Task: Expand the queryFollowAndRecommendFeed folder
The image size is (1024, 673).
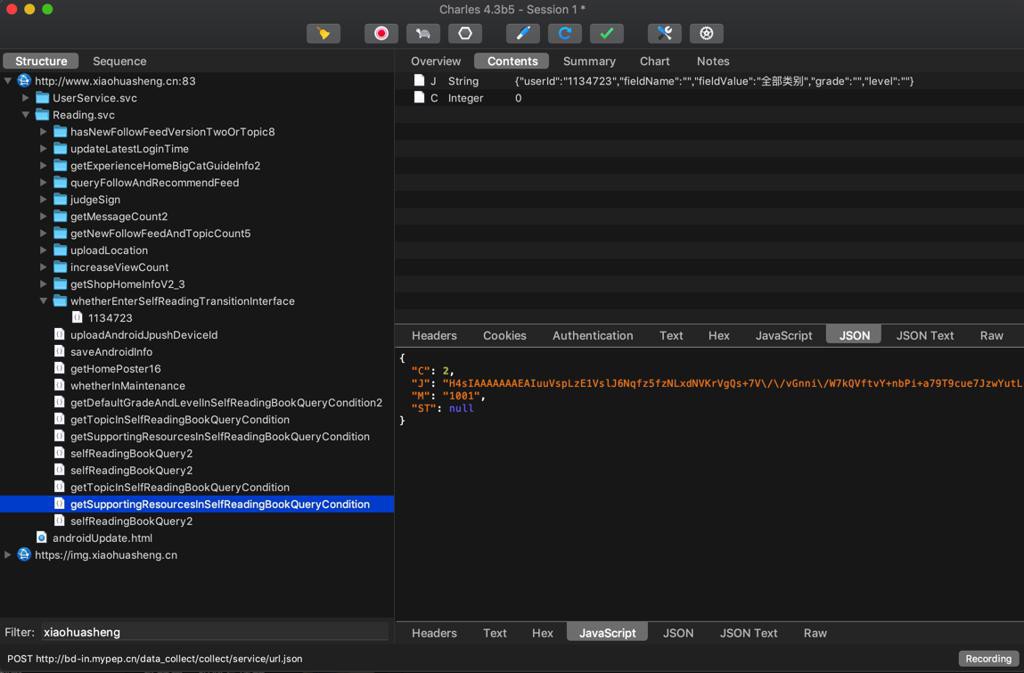Action: click(43, 183)
